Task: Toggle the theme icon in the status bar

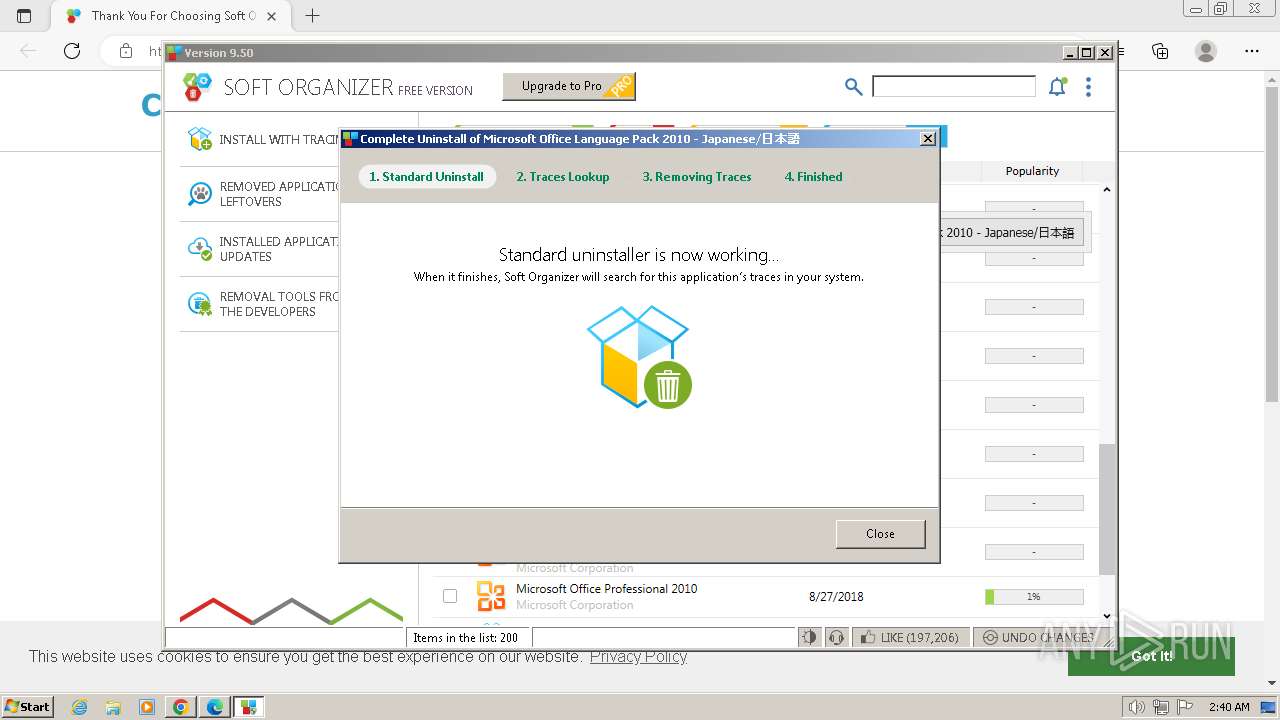Action: (x=809, y=637)
